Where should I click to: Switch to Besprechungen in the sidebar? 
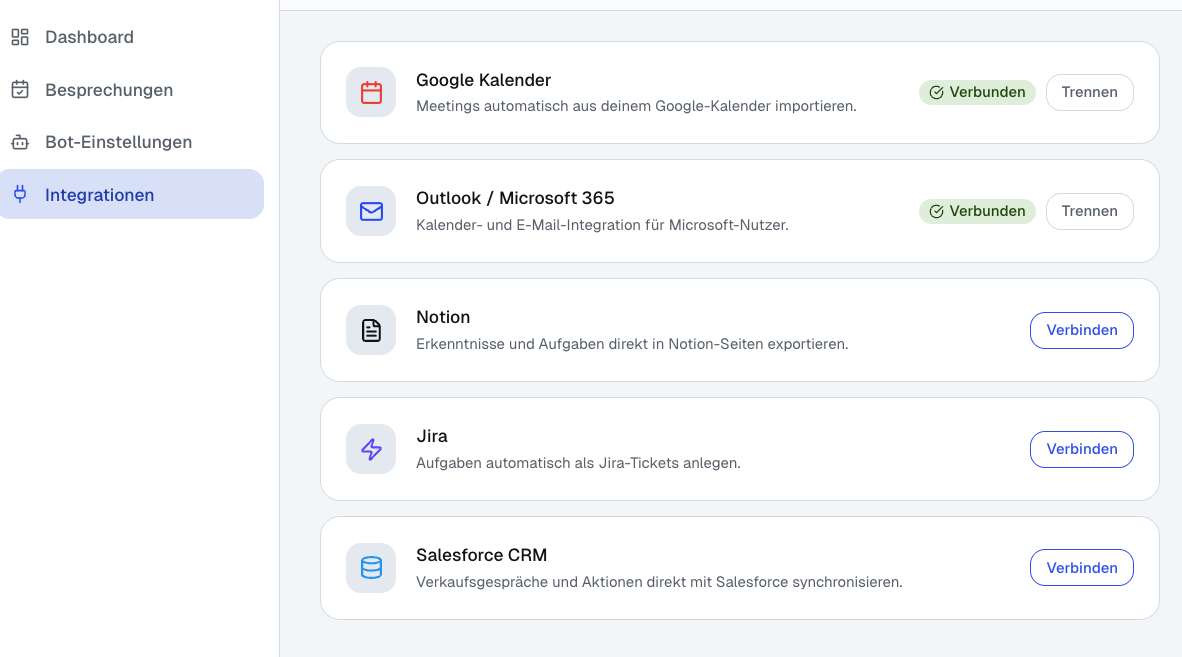coord(109,89)
